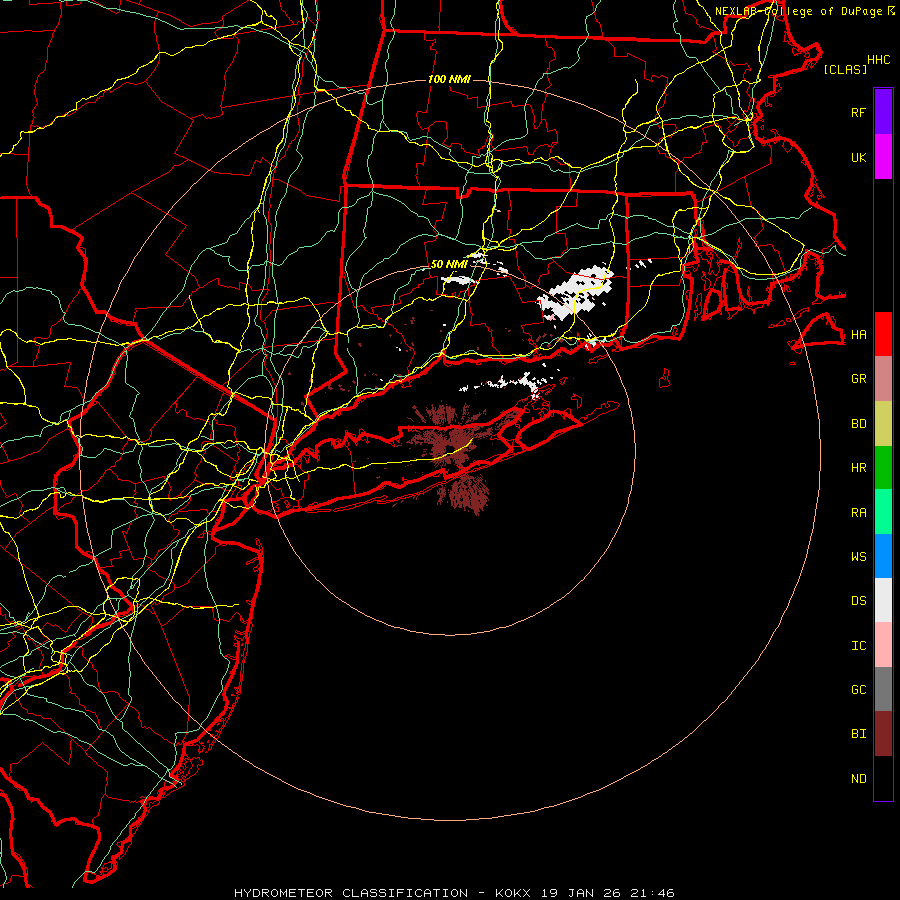The width and height of the screenshot is (900, 900).
Task: Click the "HA" legend label
Action: click(858, 334)
